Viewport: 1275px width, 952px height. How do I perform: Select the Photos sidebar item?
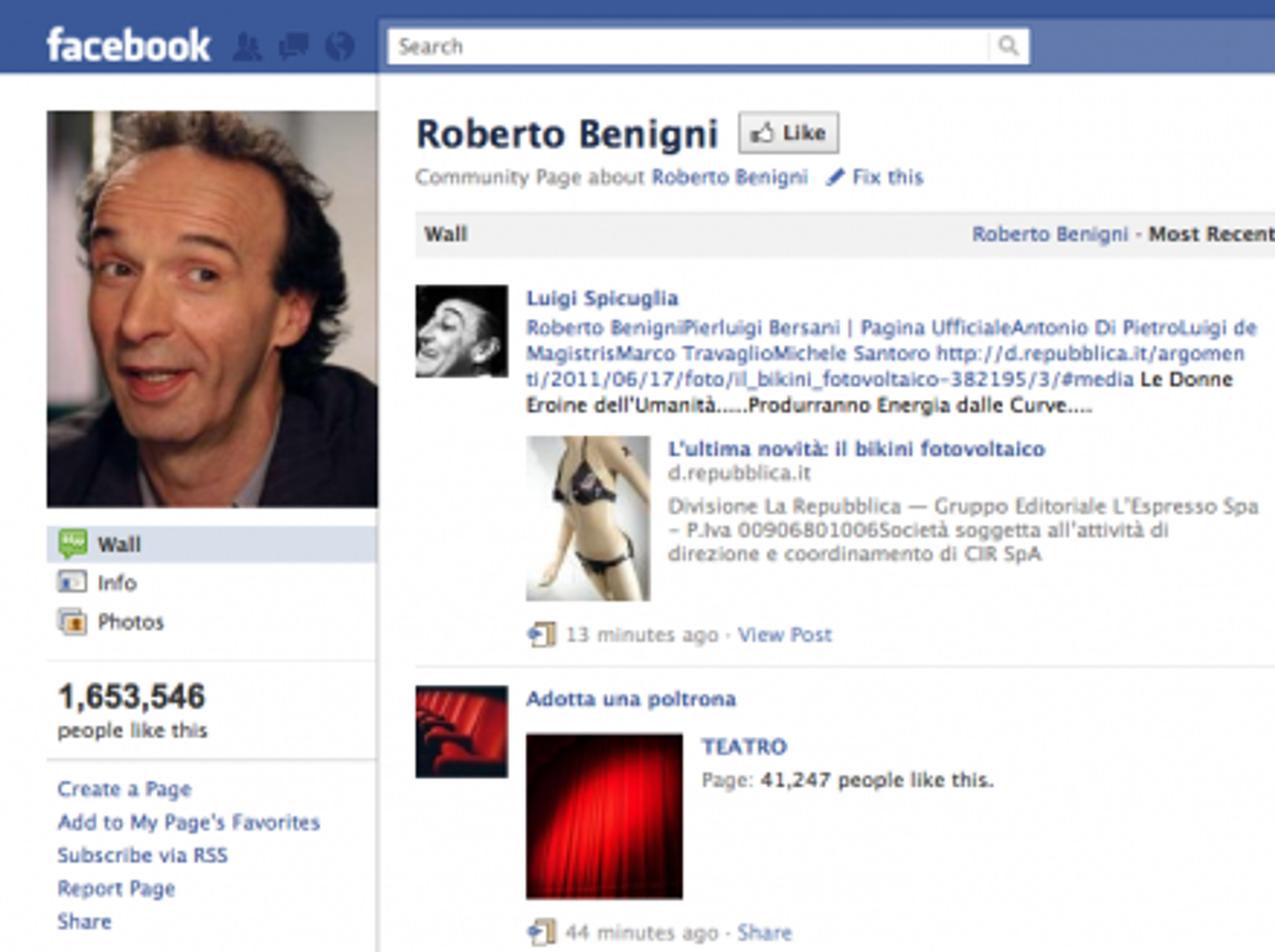click(x=212, y=622)
